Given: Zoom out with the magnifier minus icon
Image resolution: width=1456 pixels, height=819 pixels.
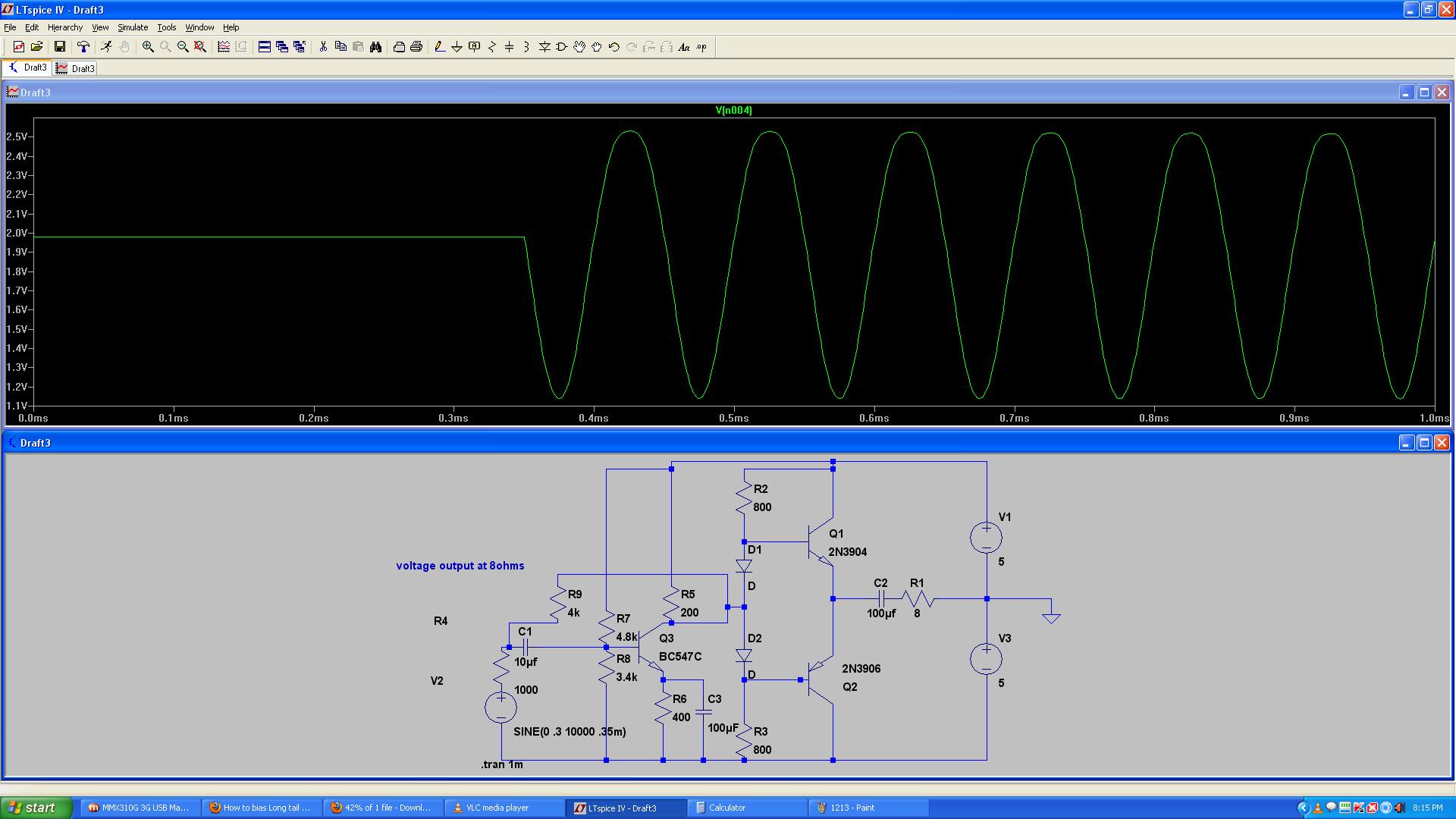Looking at the screenshot, I should (x=183, y=47).
